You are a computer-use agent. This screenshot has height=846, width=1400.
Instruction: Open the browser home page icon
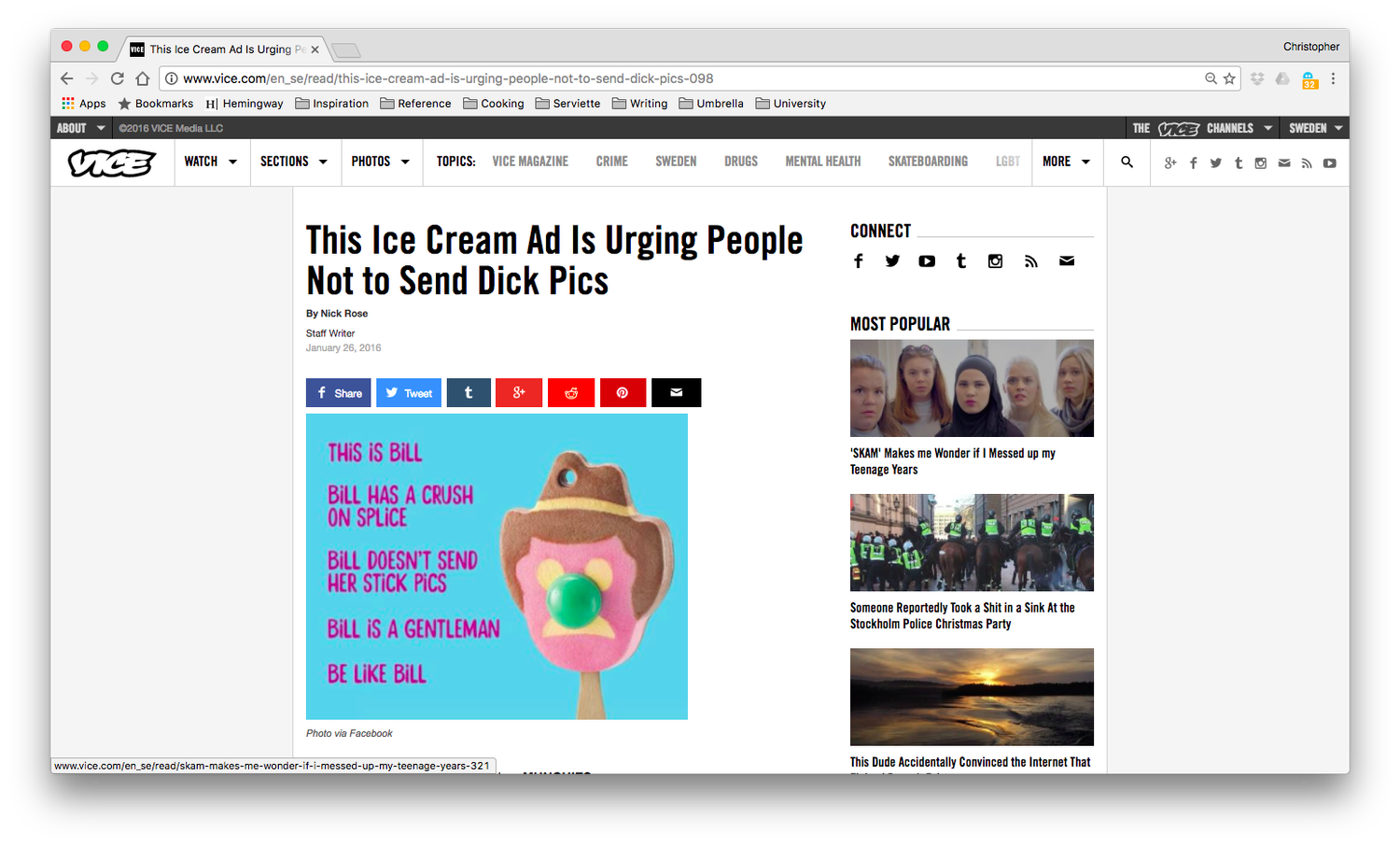coord(142,78)
